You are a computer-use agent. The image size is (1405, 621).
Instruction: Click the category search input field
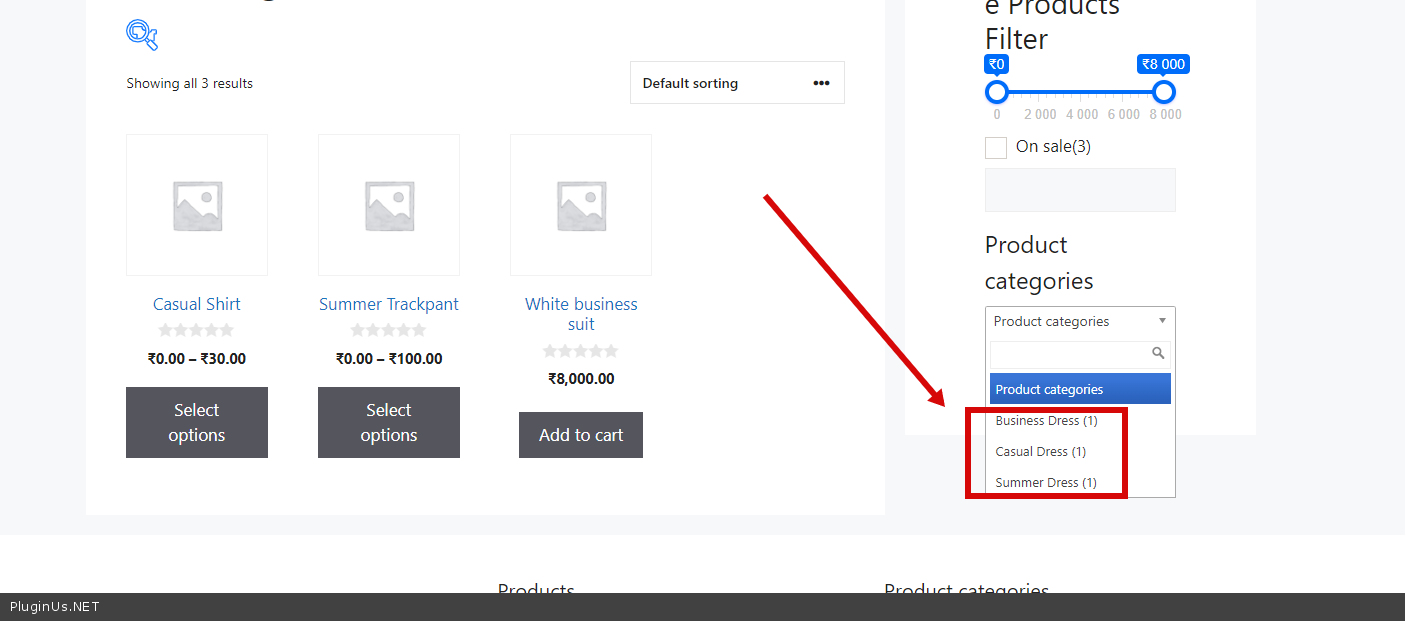[x=1070, y=354]
